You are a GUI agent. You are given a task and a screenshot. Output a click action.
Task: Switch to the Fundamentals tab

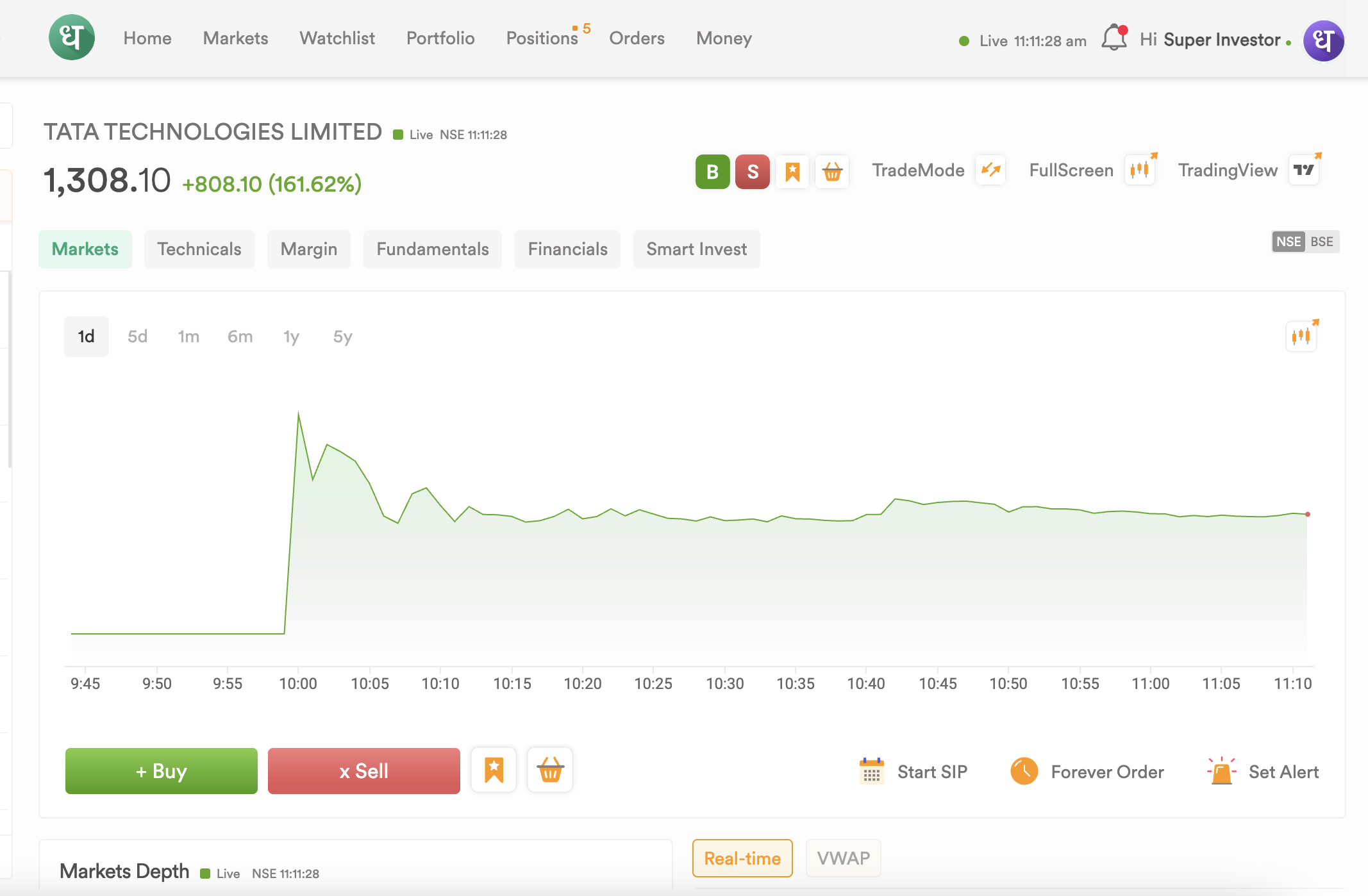pos(433,249)
